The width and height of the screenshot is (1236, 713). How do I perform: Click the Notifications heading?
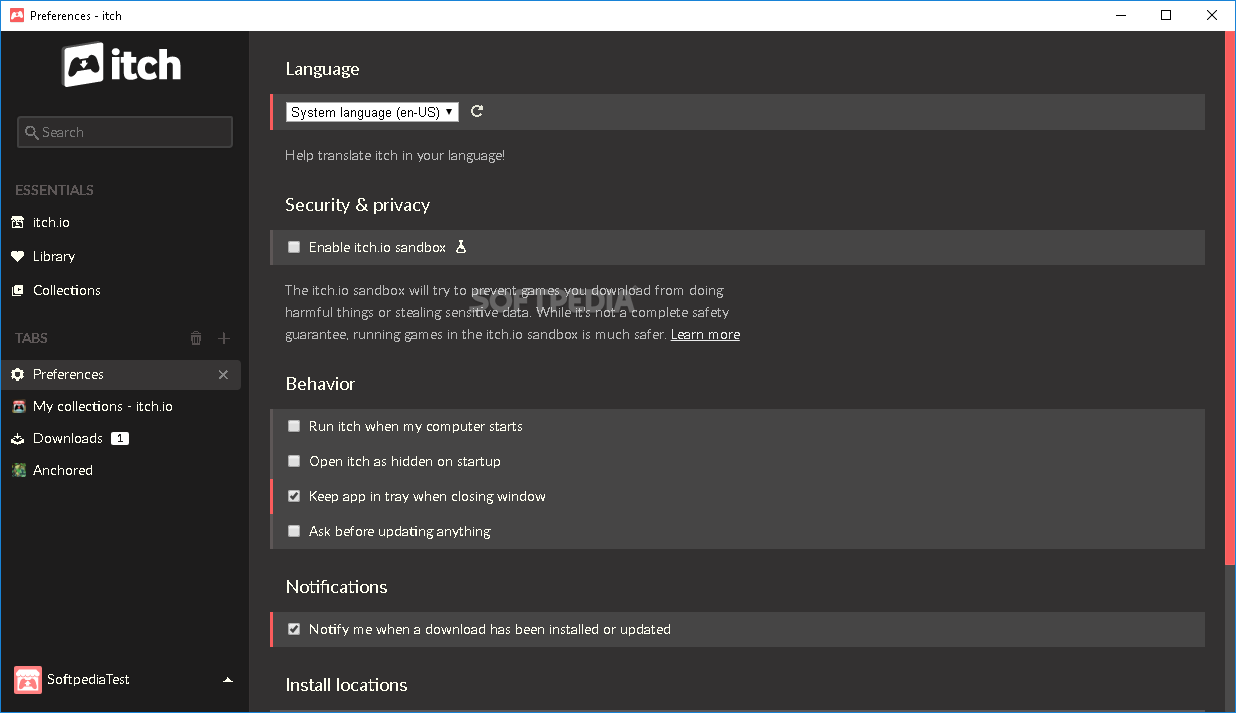click(x=336, y=587)
